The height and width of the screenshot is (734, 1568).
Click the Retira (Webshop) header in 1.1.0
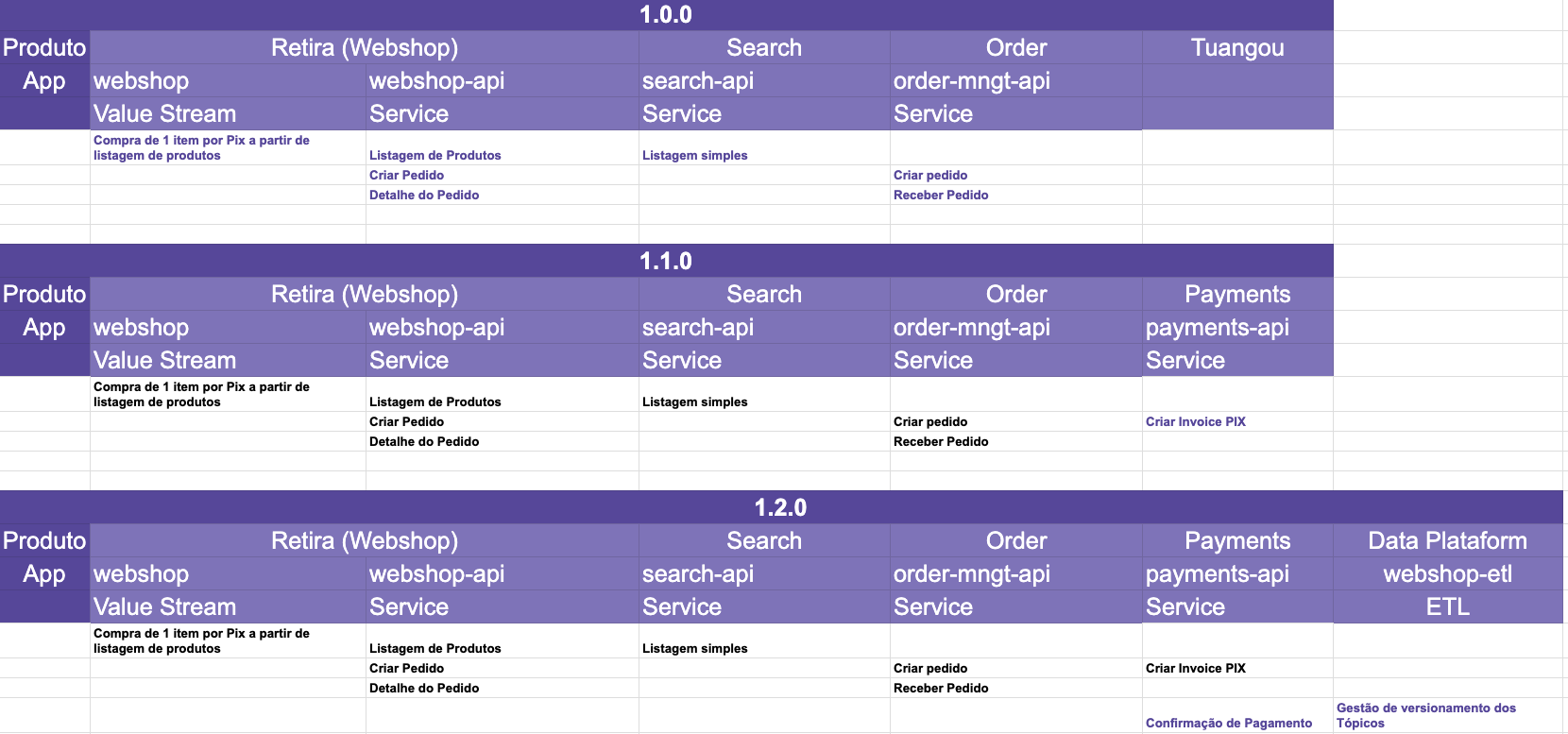click(x=364, y=295)
